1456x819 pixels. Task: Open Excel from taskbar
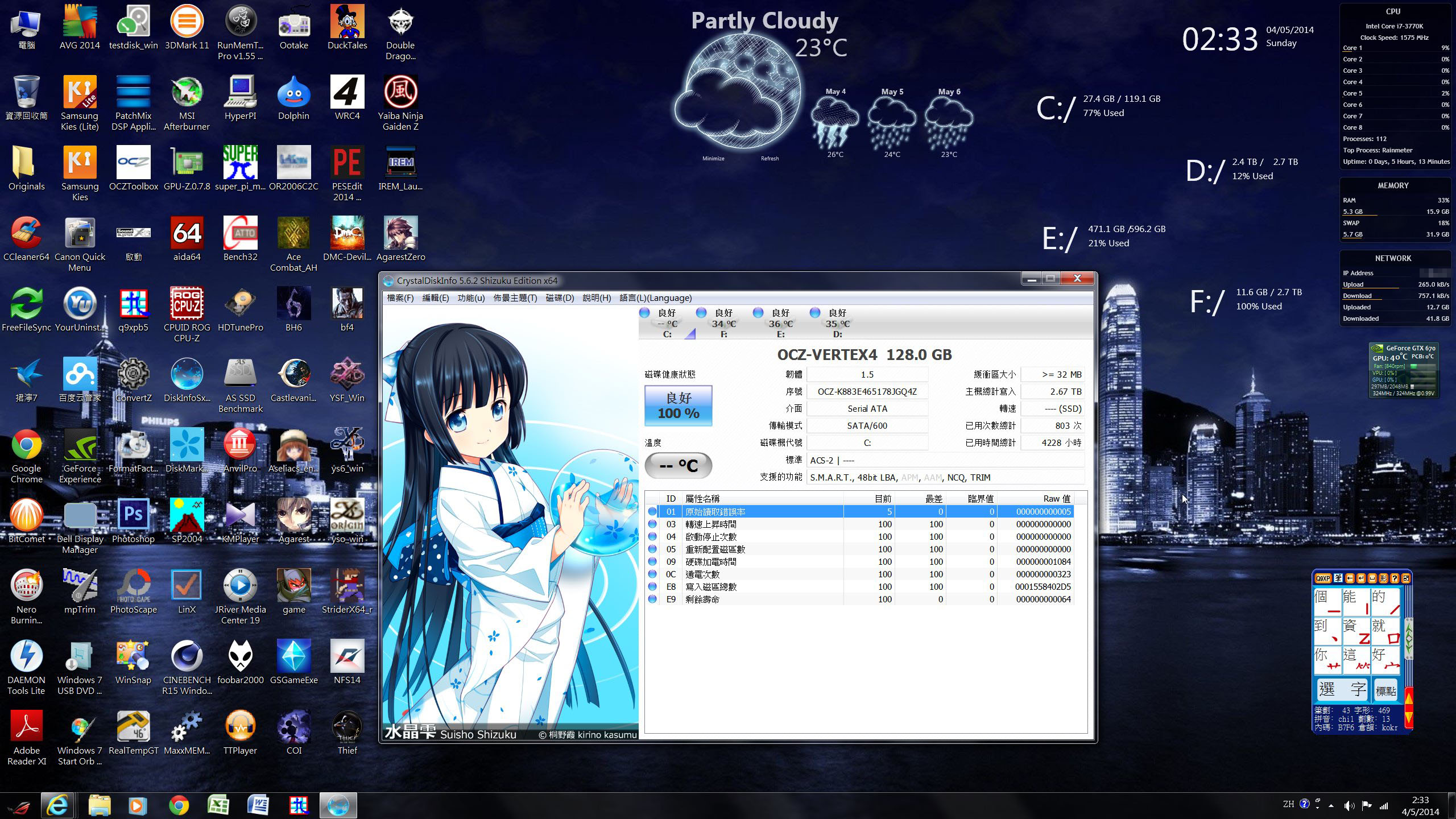(218, 805)
